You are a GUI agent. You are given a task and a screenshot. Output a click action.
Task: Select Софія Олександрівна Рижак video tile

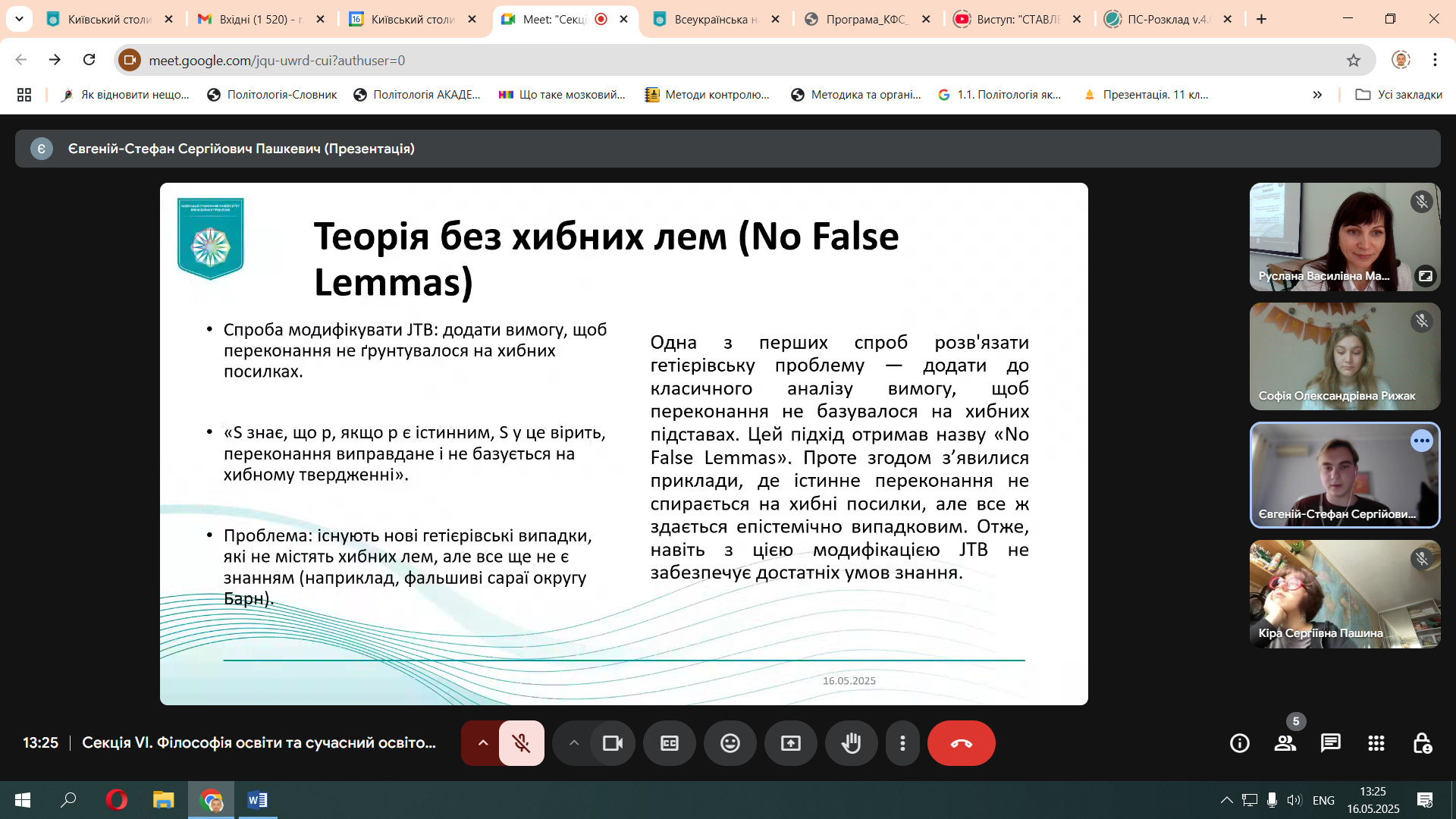tap(1344, 356)
